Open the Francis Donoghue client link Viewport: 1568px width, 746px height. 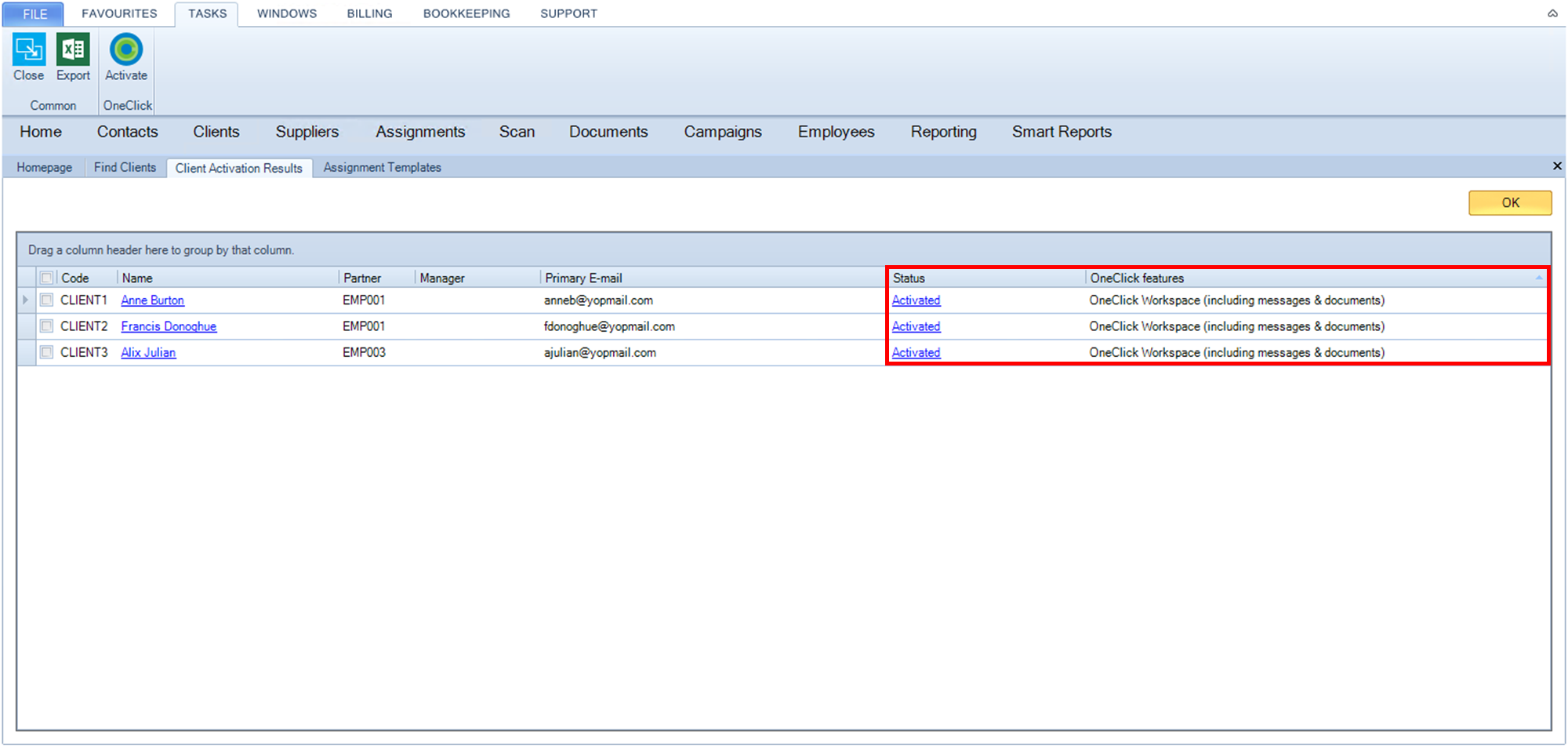(x=169, y=326)
